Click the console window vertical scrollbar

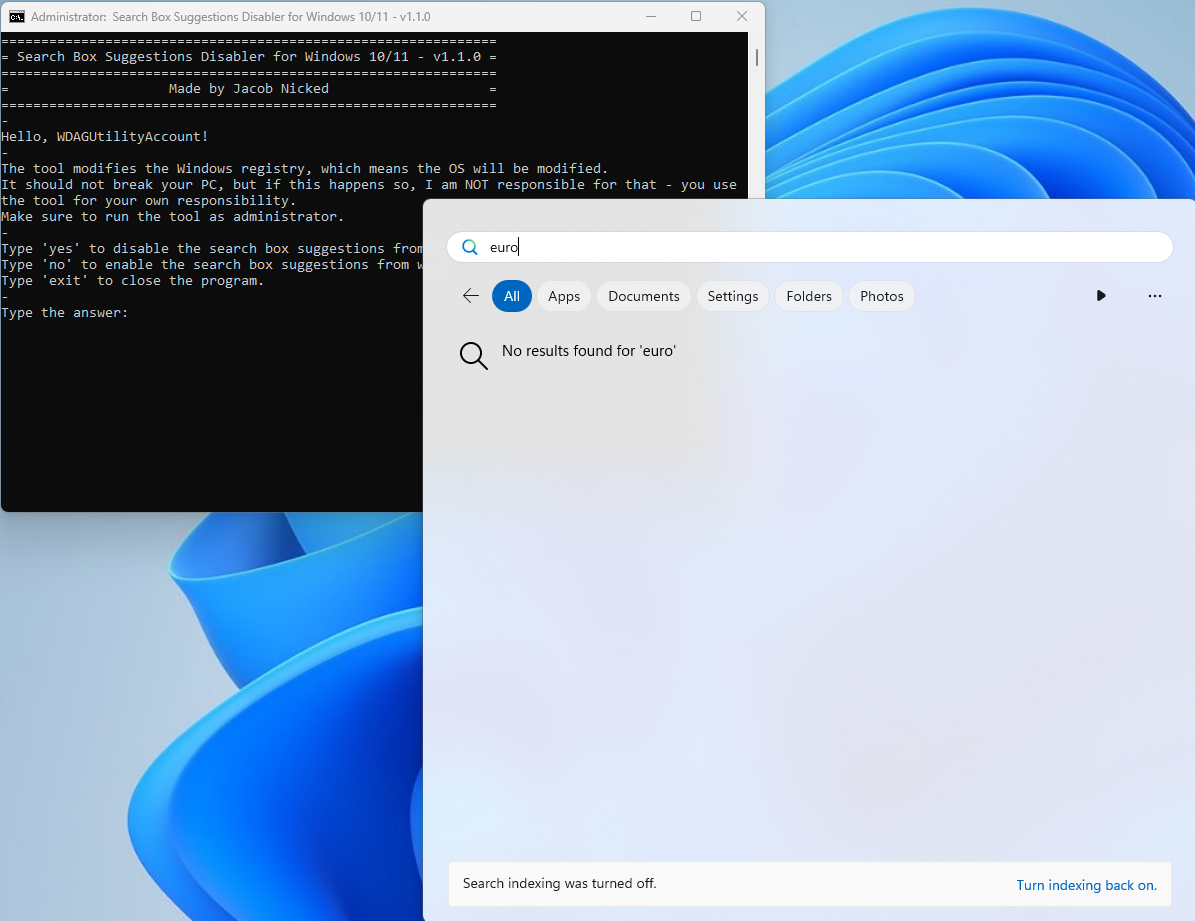[x=756, y=57]
